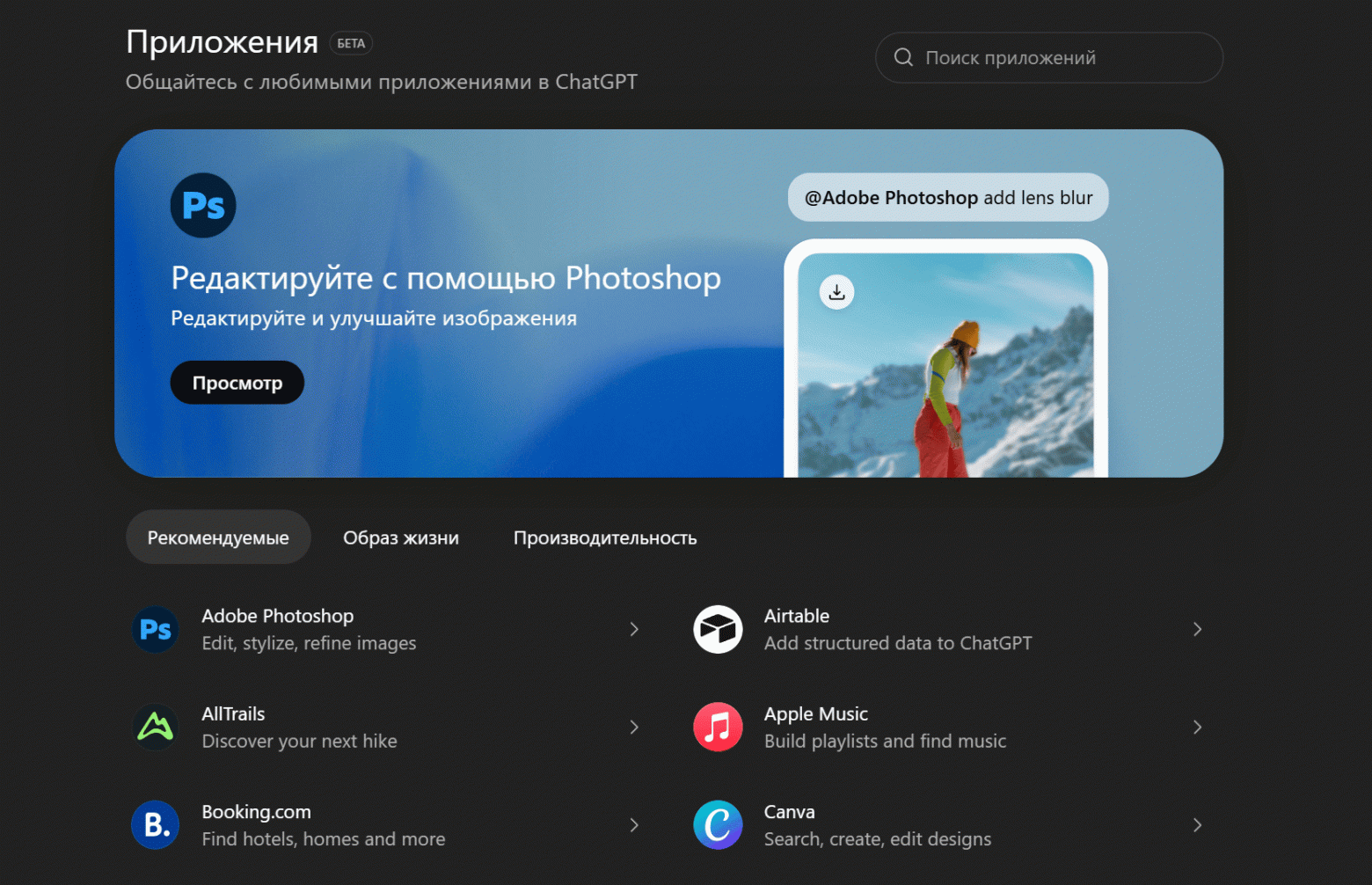Expand the Canva app entry
1372x885 pixels.
[1197, 825]
